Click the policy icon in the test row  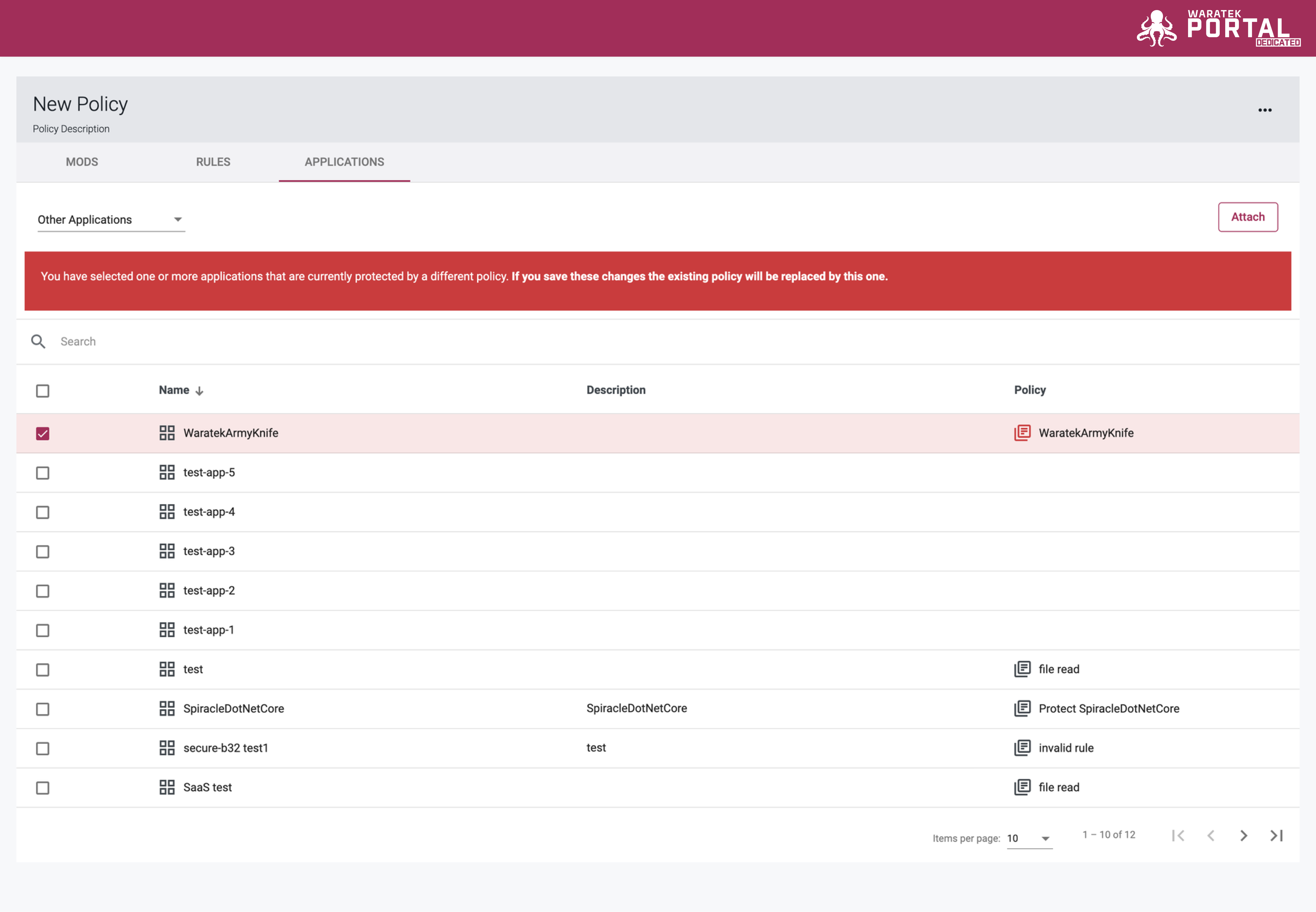tap(1022, 669)
